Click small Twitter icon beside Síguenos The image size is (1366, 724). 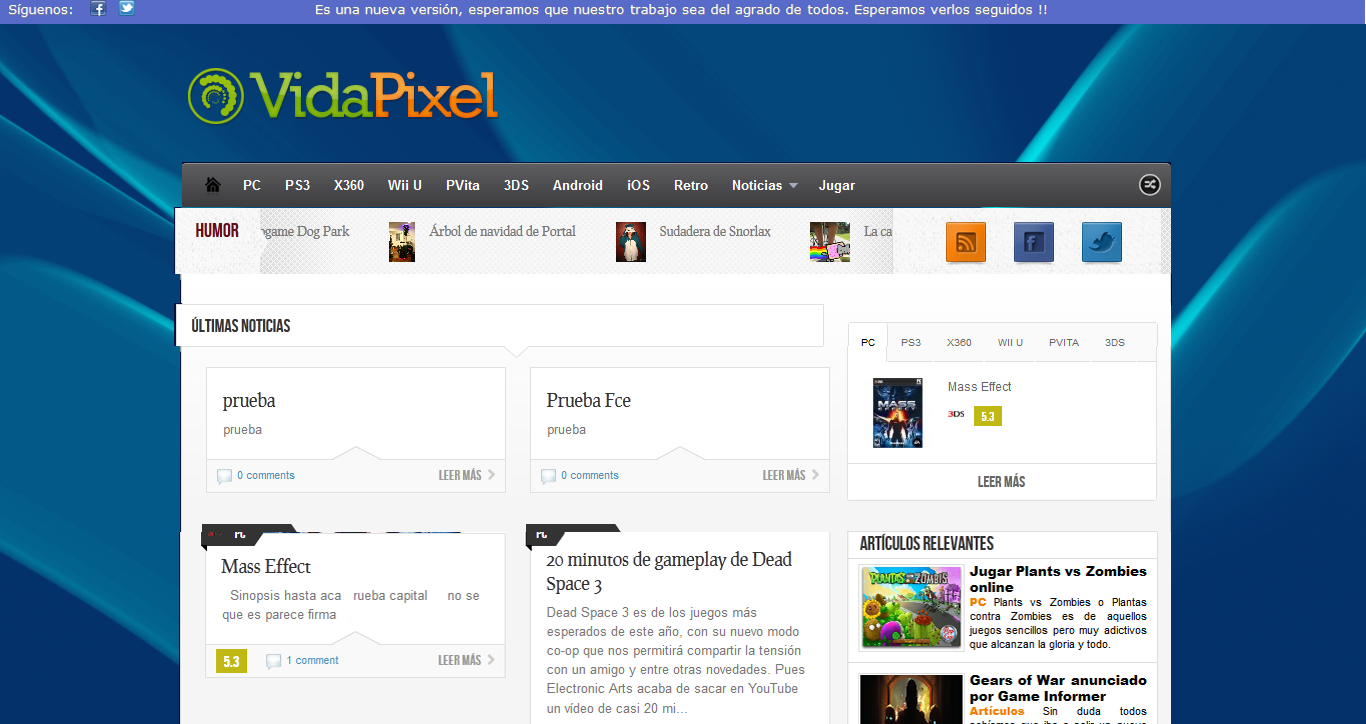pyautogui.click(x=126, y=9)
